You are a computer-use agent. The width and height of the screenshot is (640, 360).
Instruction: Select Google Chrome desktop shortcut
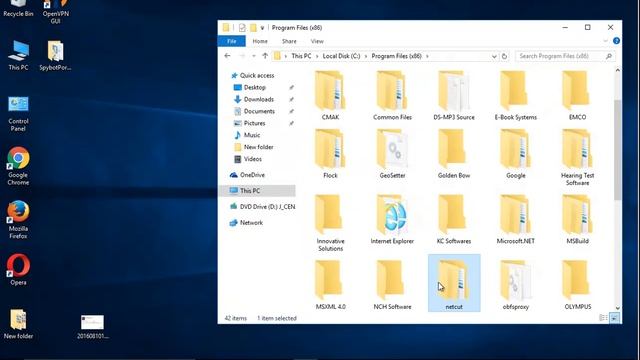point(18,167)
